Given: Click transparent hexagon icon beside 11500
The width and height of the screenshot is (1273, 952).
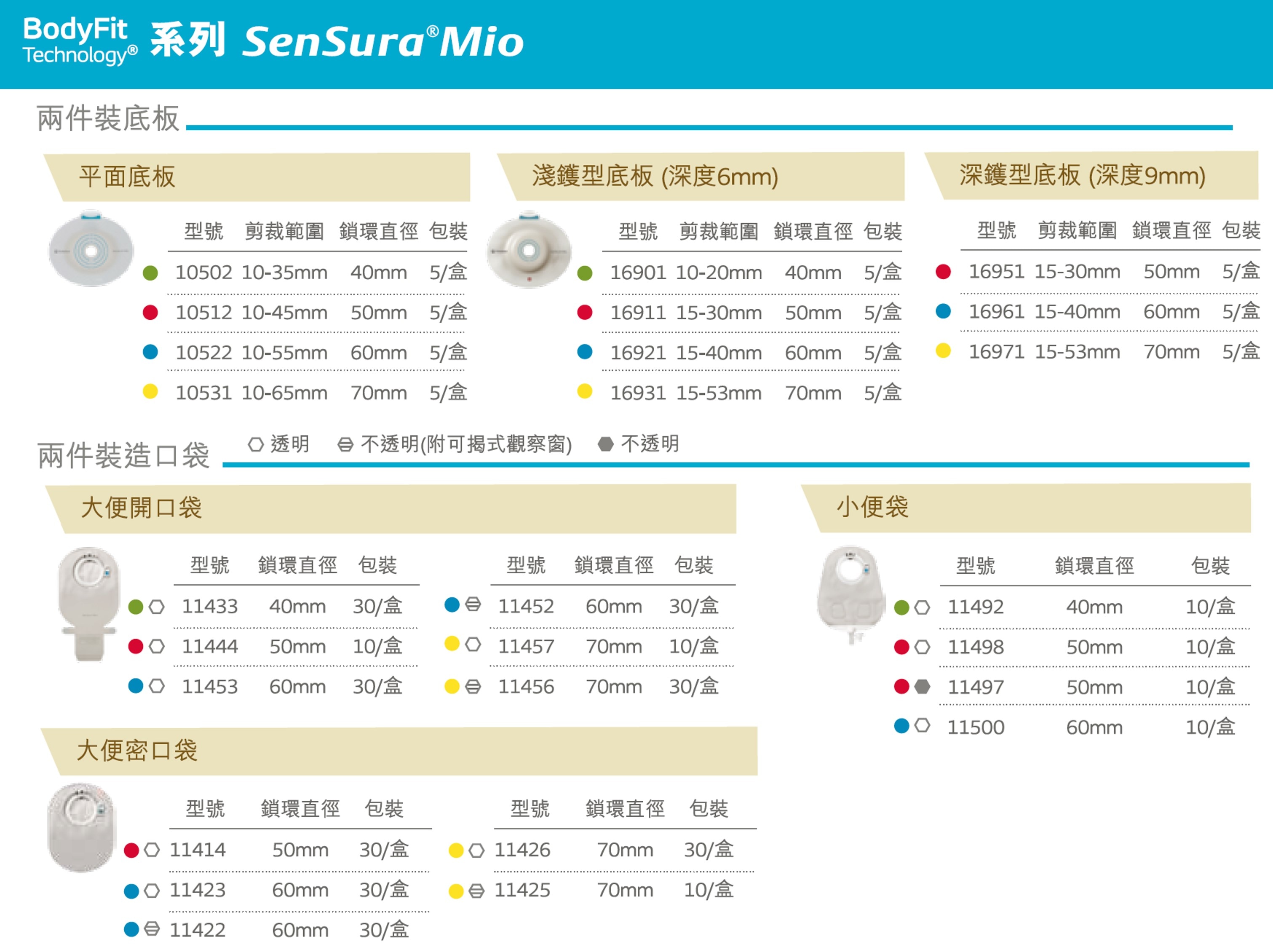Looking at the screenshot, I should tap(922, 725).
